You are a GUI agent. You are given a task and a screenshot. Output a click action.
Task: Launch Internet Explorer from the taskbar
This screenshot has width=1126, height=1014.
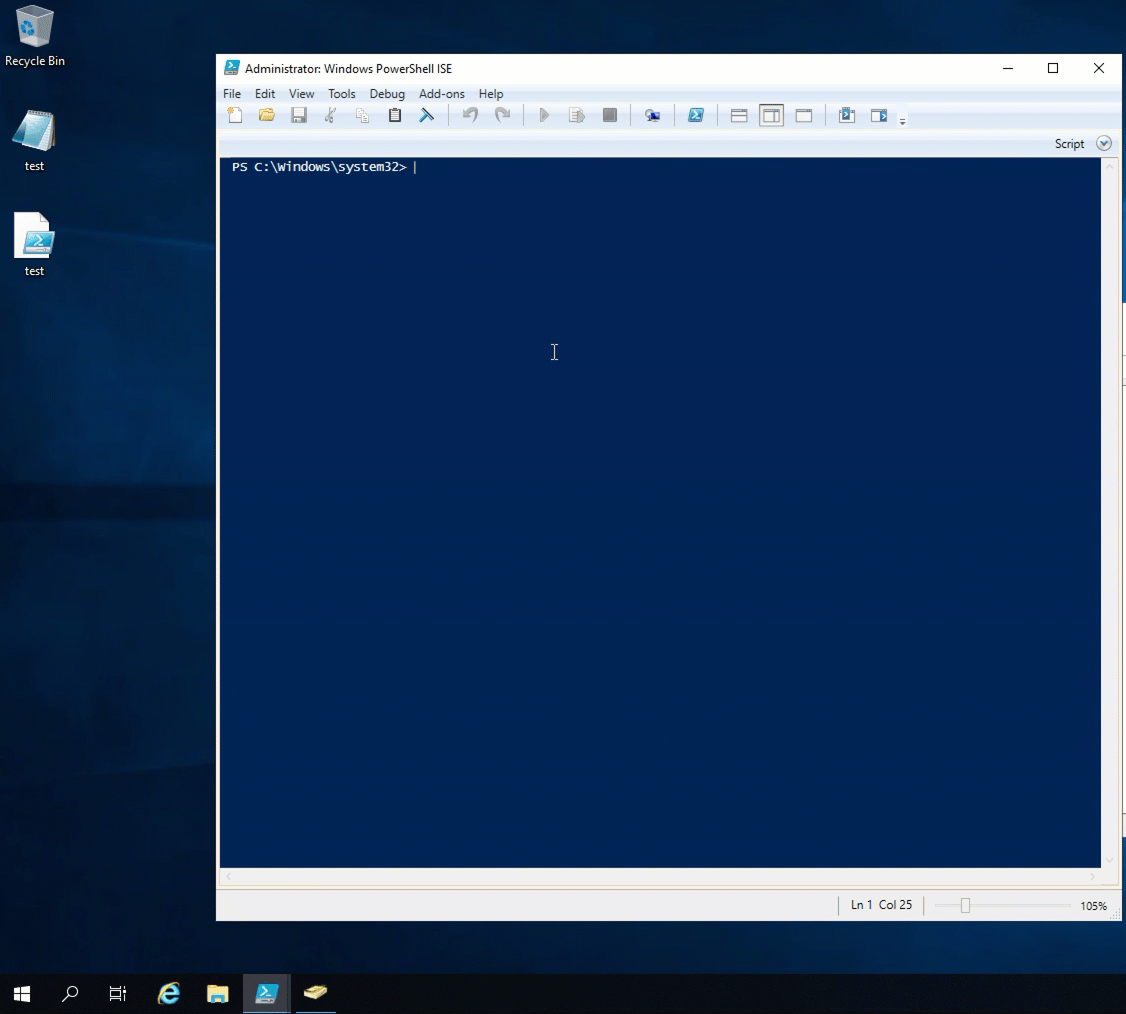pyautogui.click(x=169, y=994)
